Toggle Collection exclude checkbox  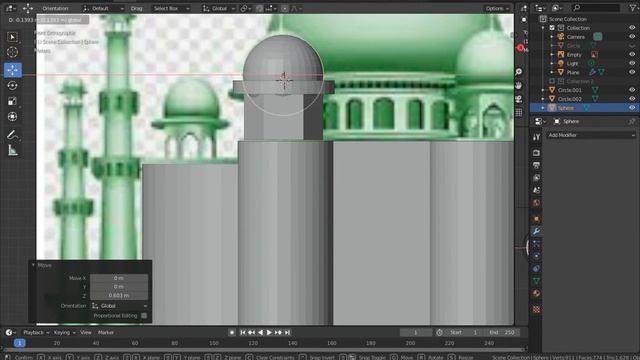click(x=552, y=28)
